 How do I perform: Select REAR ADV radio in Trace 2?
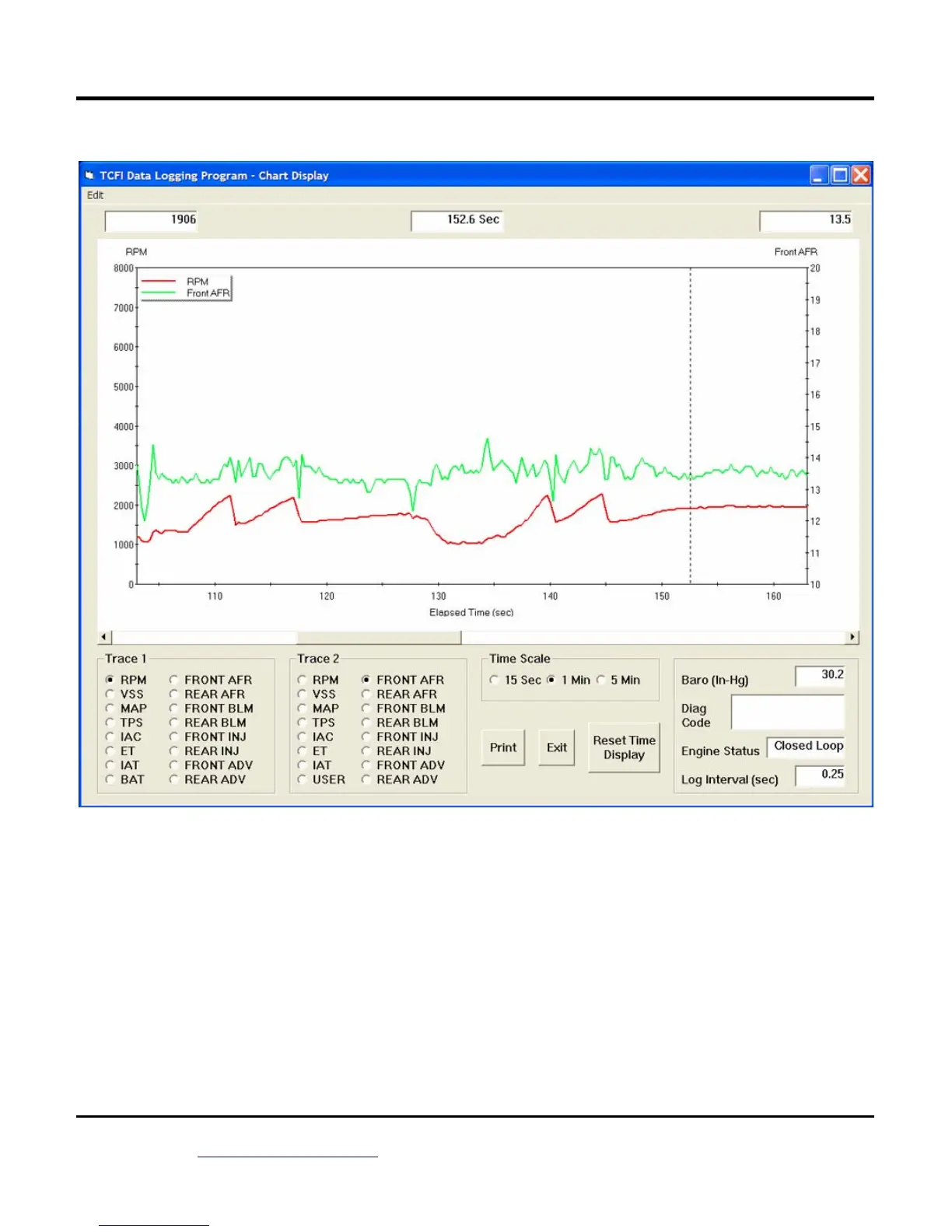pos(366,779)
